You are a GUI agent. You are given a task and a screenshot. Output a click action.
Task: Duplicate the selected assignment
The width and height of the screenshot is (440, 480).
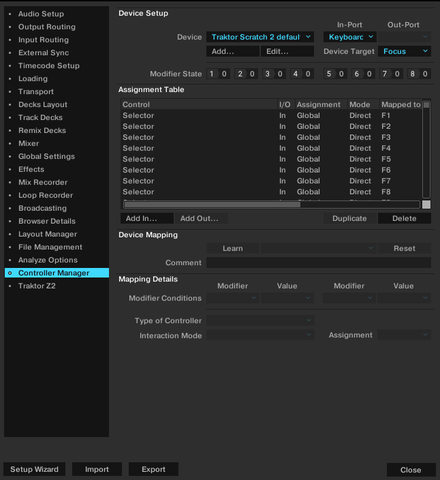coord(350,219)
